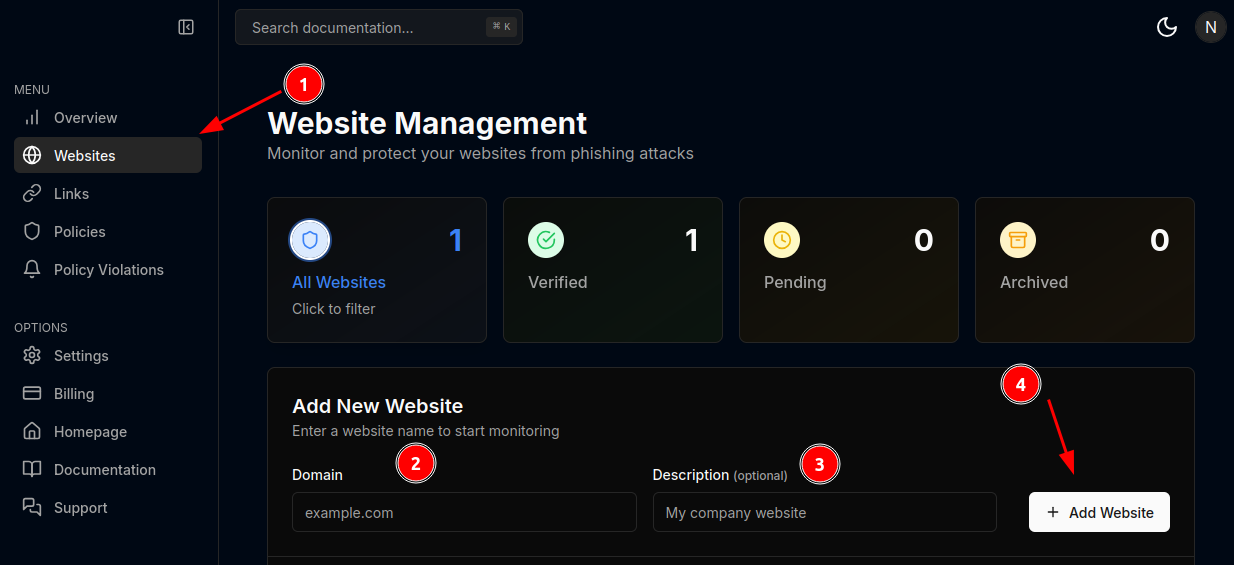This screenshot has height=565, width=1234.
Task: Click the Links chain icon
Action: pos(32,194)
